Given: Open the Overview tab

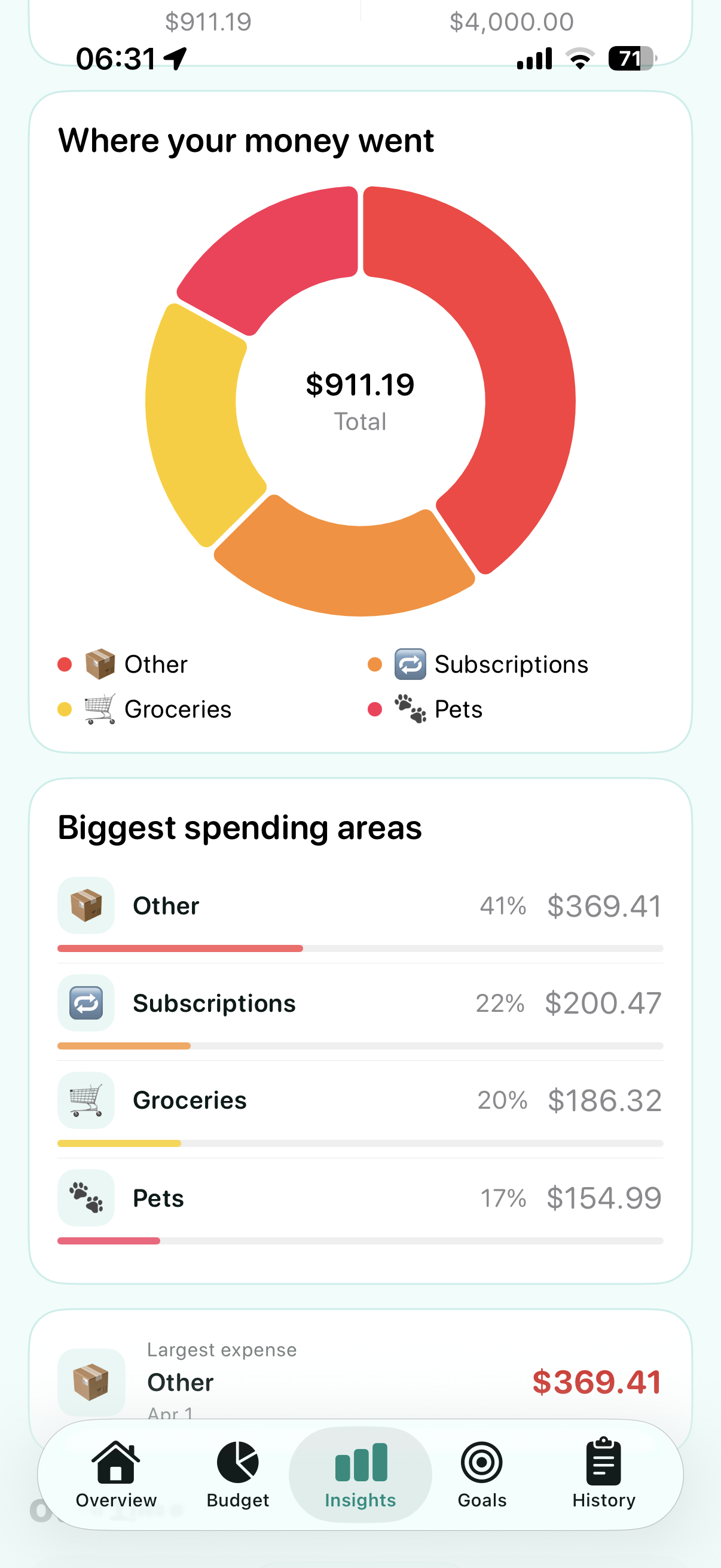Looking at the screenshot, I should (115, 1474).
